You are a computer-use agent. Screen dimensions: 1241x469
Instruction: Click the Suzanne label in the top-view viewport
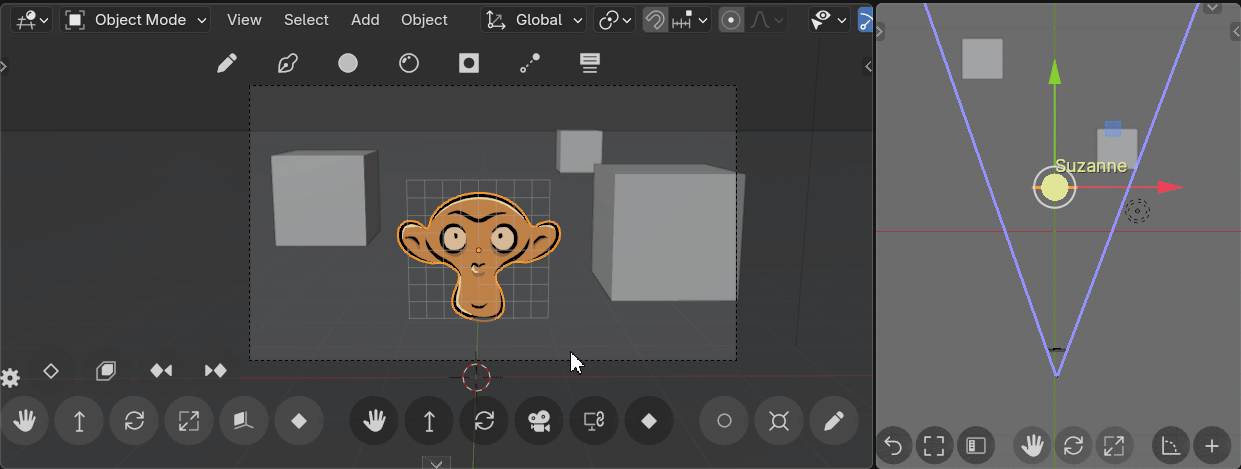[x=1091, y=166]
